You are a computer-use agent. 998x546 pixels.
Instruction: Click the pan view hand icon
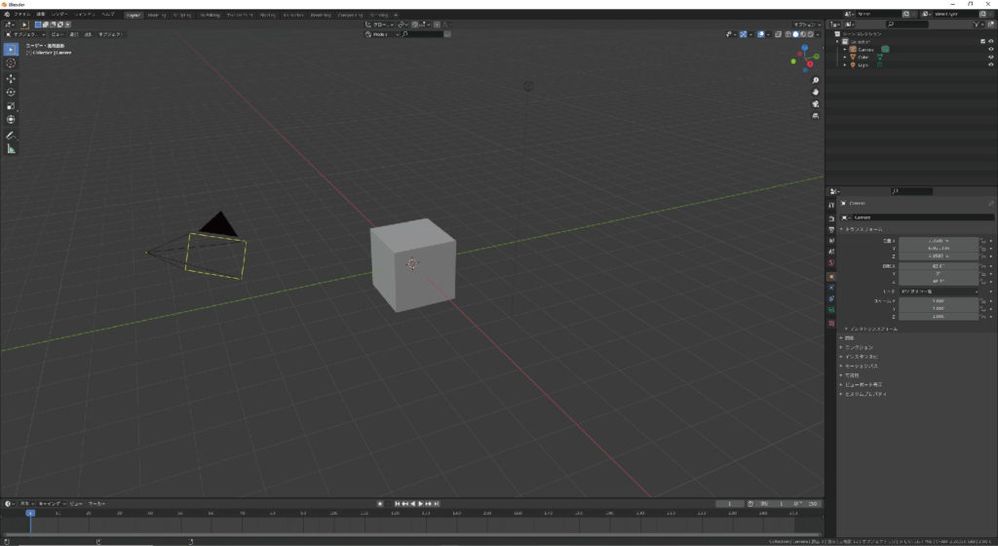coord(815,92)
